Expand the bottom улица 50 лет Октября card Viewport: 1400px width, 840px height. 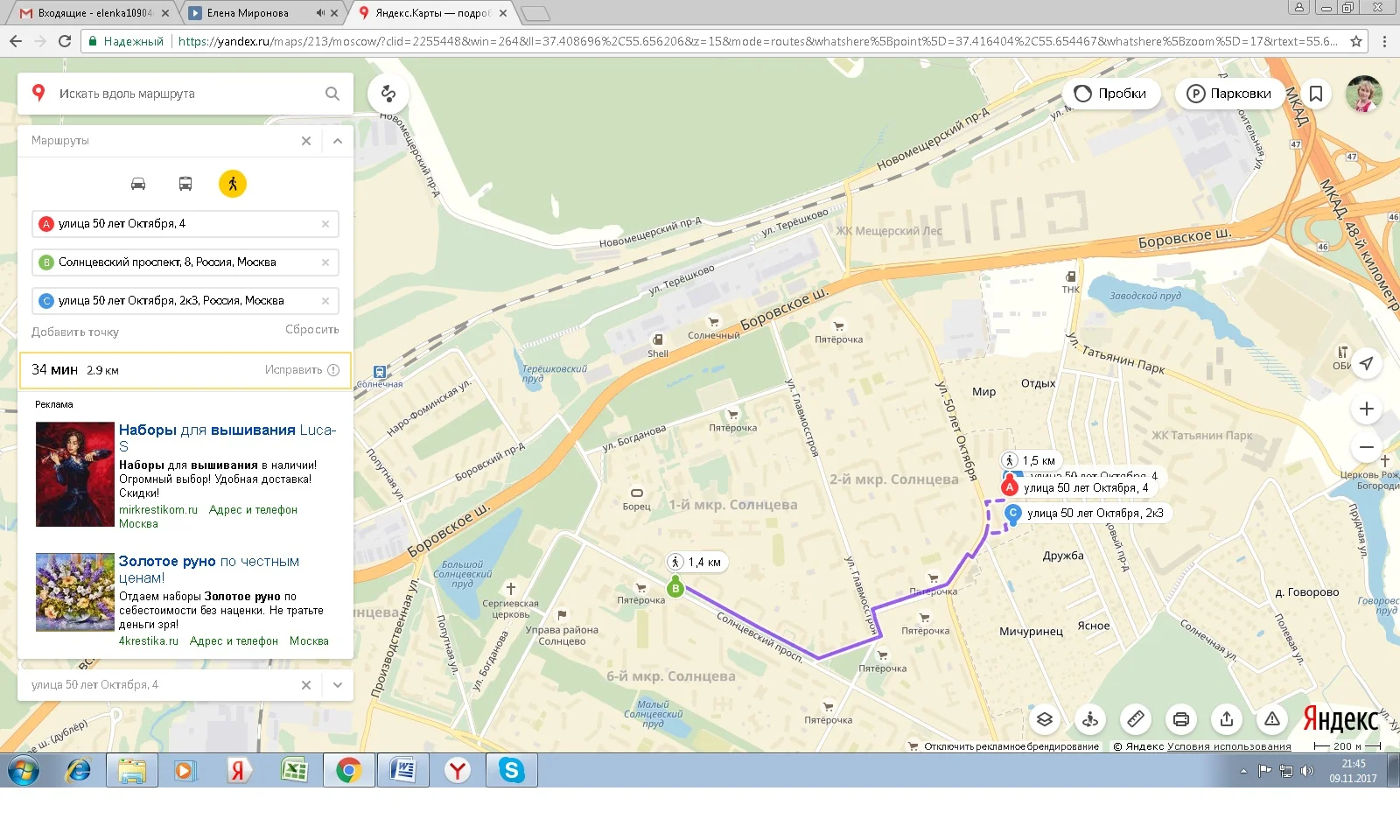338,685
